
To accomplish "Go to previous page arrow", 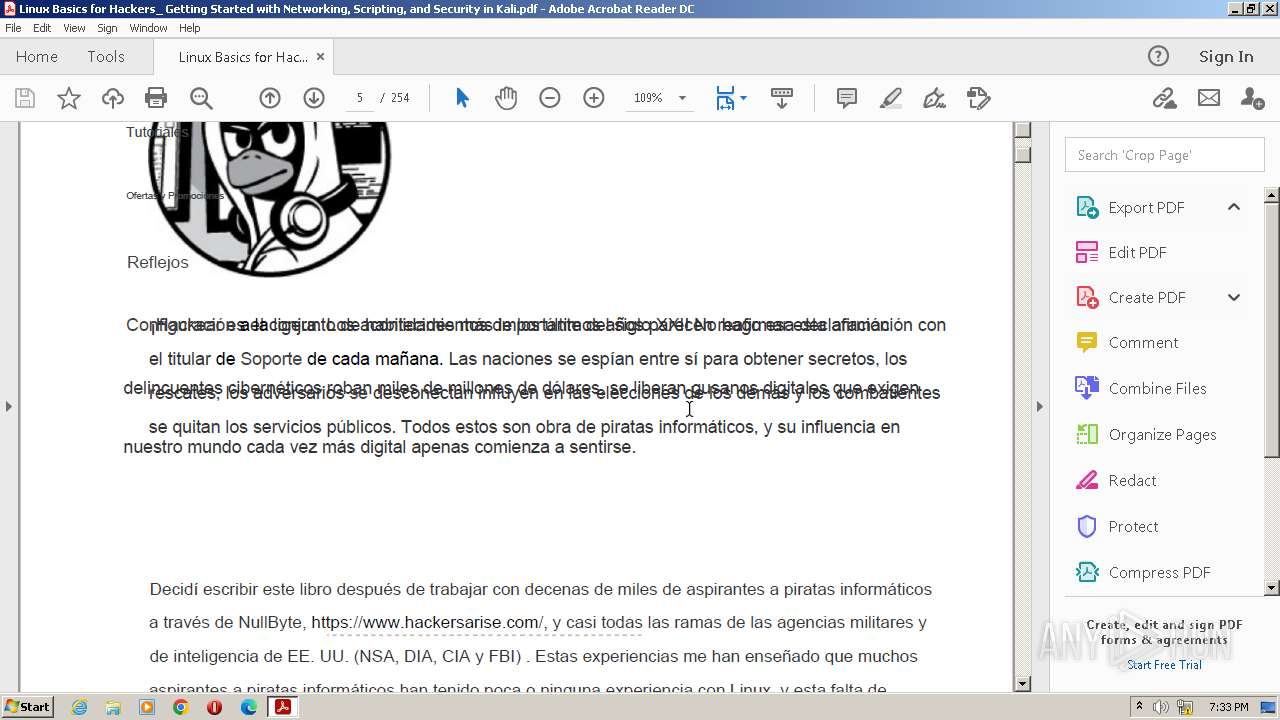I will pyautogui.click(x=270, y=98).
